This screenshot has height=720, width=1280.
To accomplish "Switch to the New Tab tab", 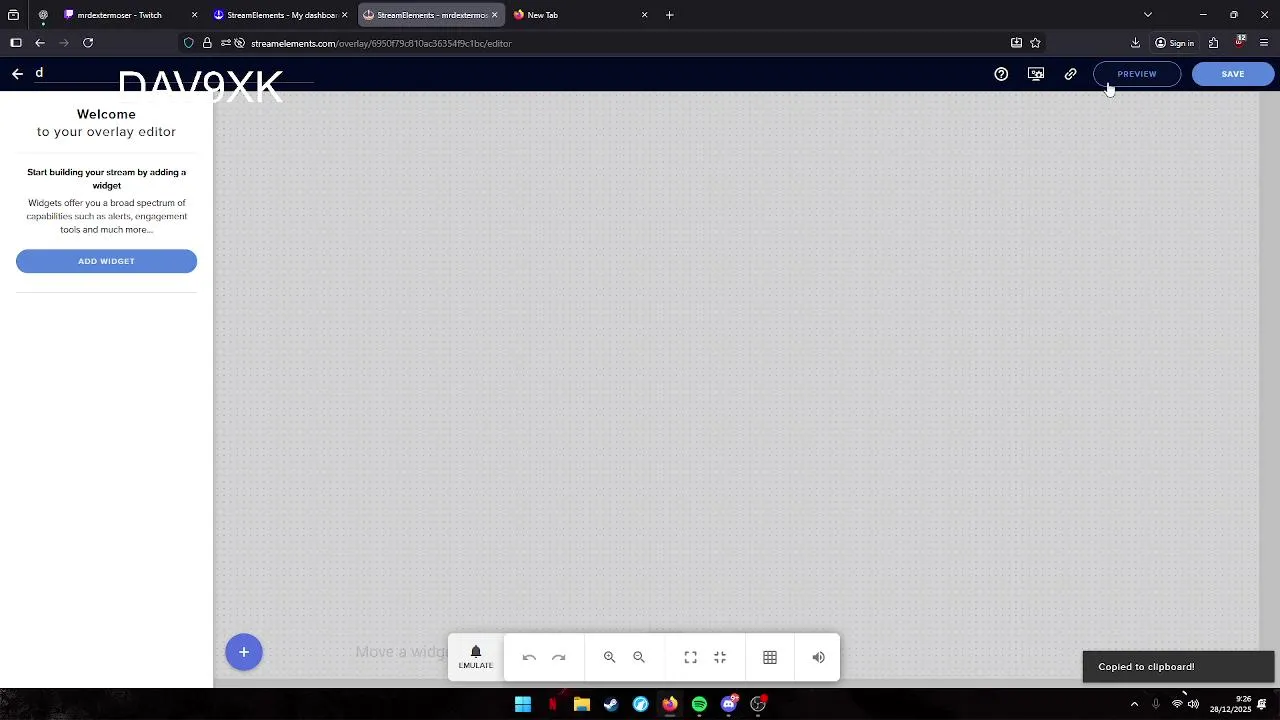I will (x=581, y=15).
